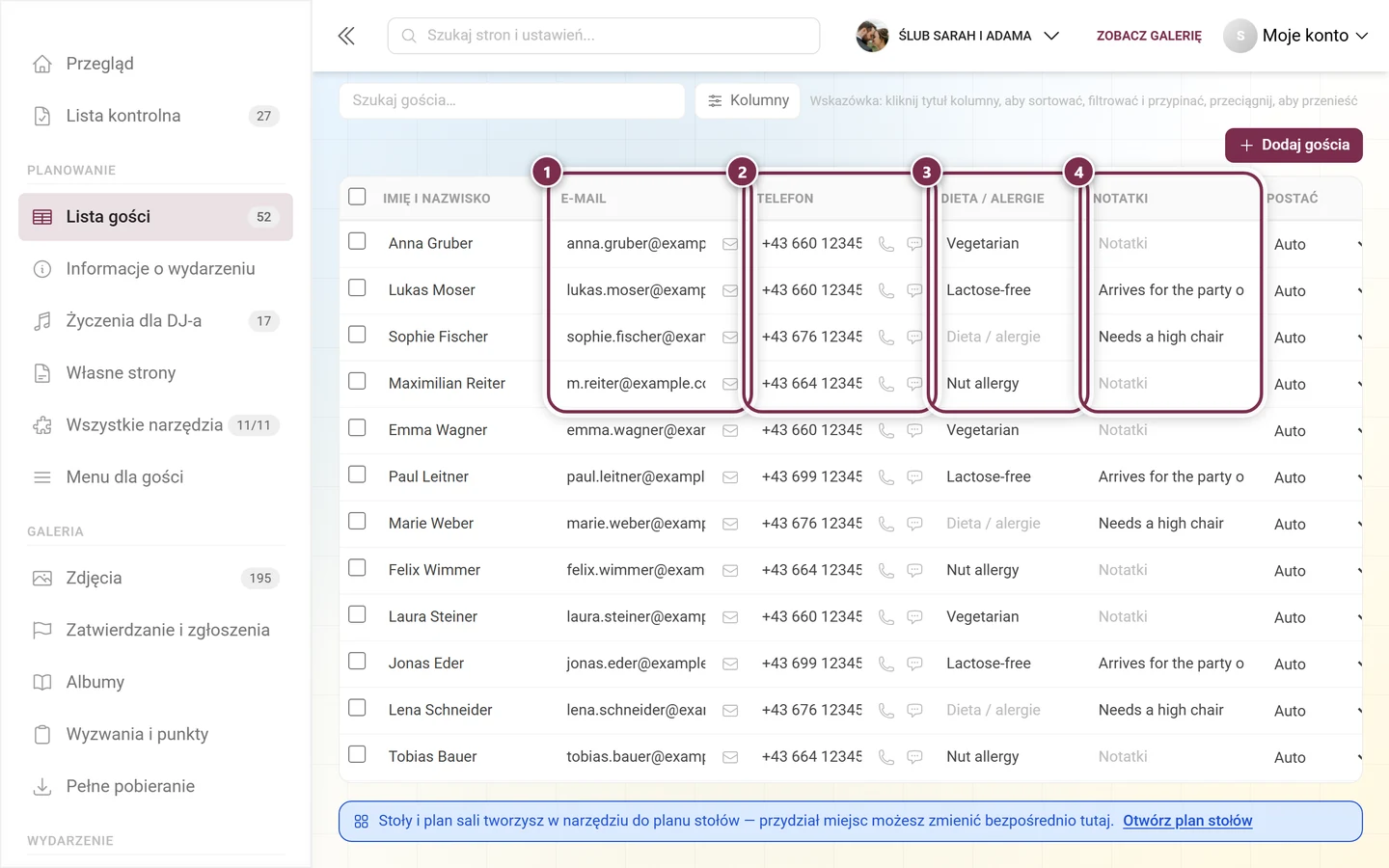Image resolution: width=1389 pixels, height=868 pixels.
Task: Open Przegląd in the sidebar
Action: [x=155, y=64]
